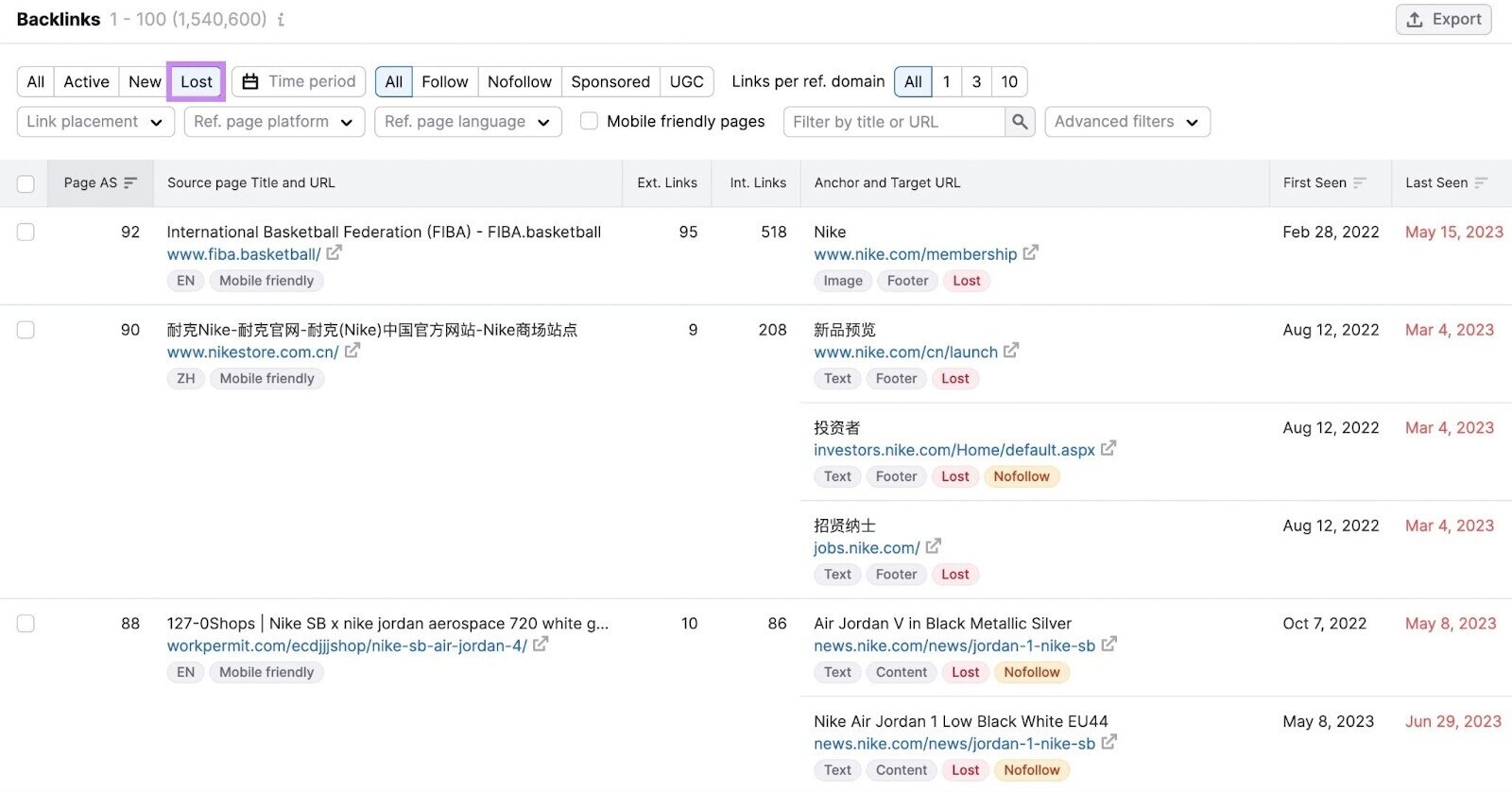Toggle the select-all checkbox in the table header
Screen dimensions: 1512x792
(x=26, y=183)
